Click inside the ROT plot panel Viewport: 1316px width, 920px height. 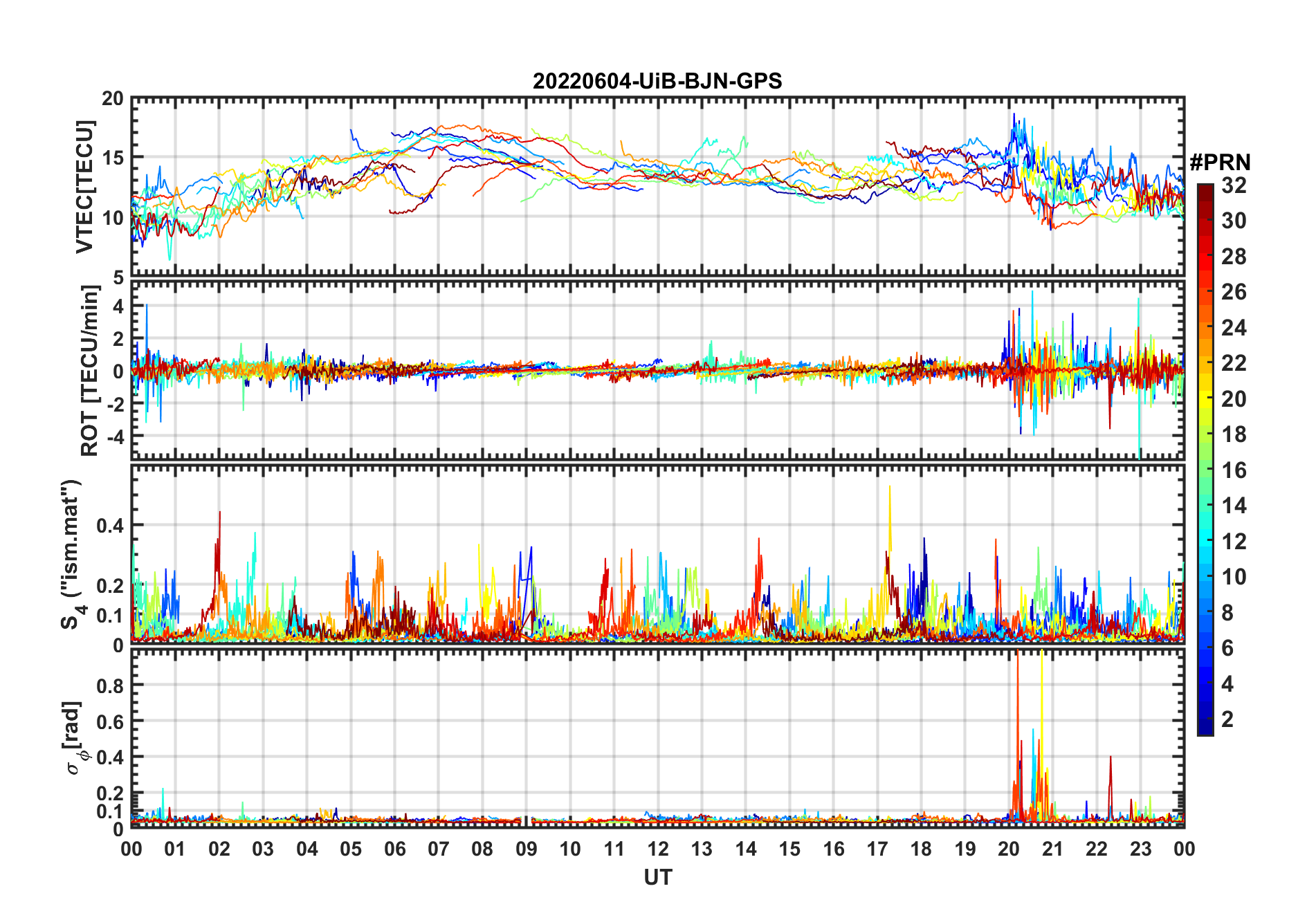point(658,369)
